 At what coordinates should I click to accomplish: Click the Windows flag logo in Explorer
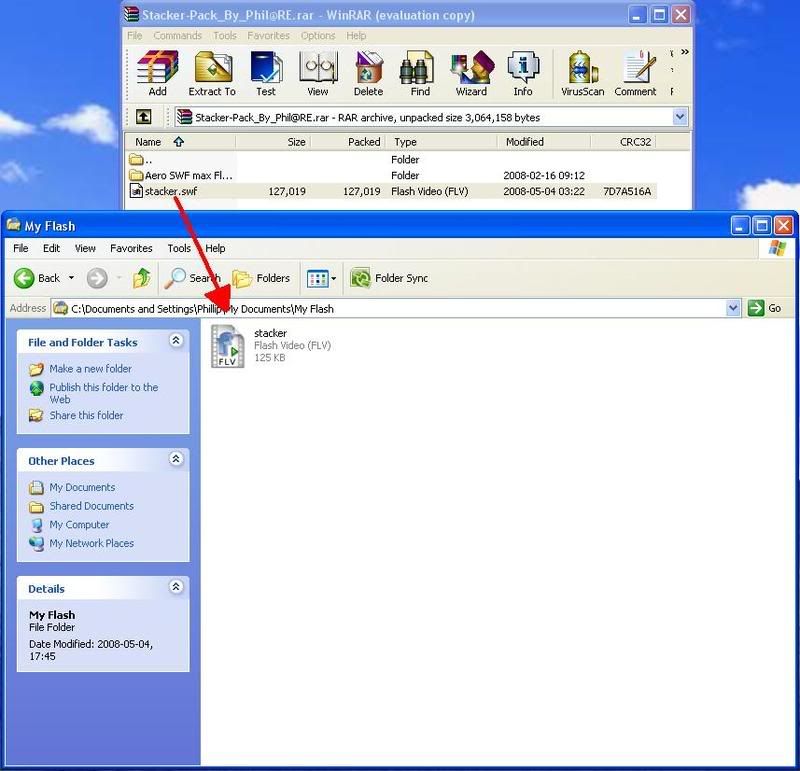click(x=777, y=248)
